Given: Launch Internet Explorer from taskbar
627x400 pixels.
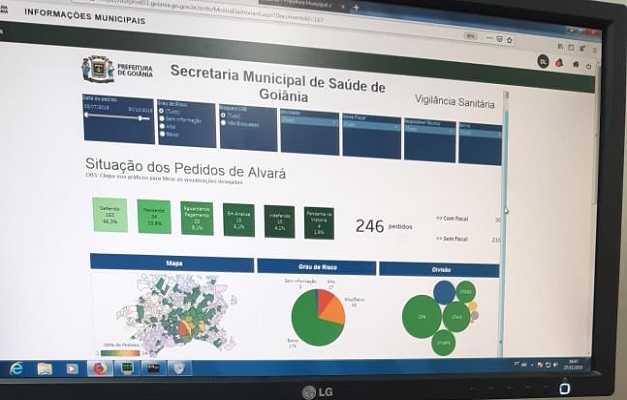Looking at the screenshot, I should pos(16,368).
